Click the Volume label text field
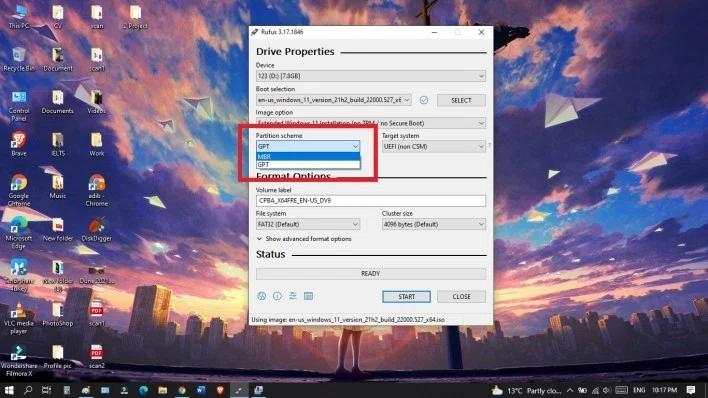The image size is (708, 398). [371, 201]
